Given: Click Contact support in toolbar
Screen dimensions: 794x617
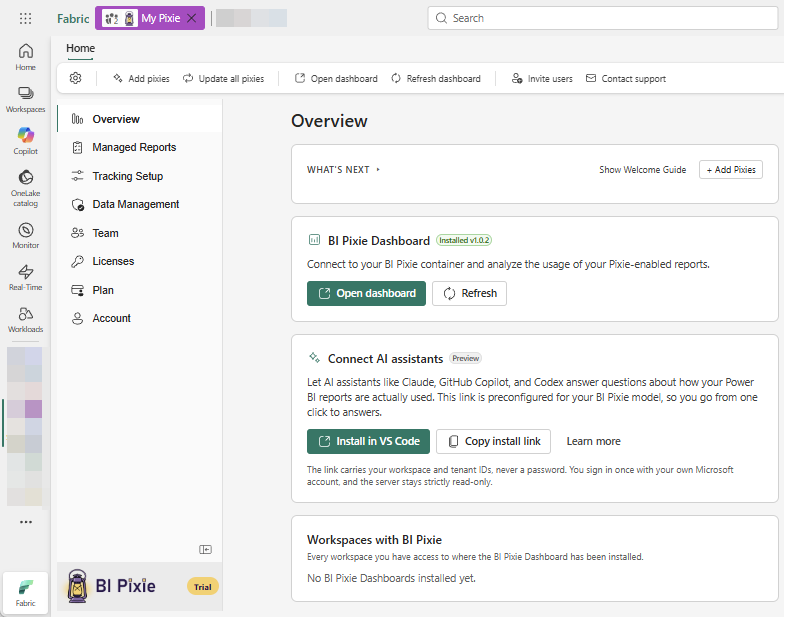Looking at the screenshot, I should pos(625,79).
